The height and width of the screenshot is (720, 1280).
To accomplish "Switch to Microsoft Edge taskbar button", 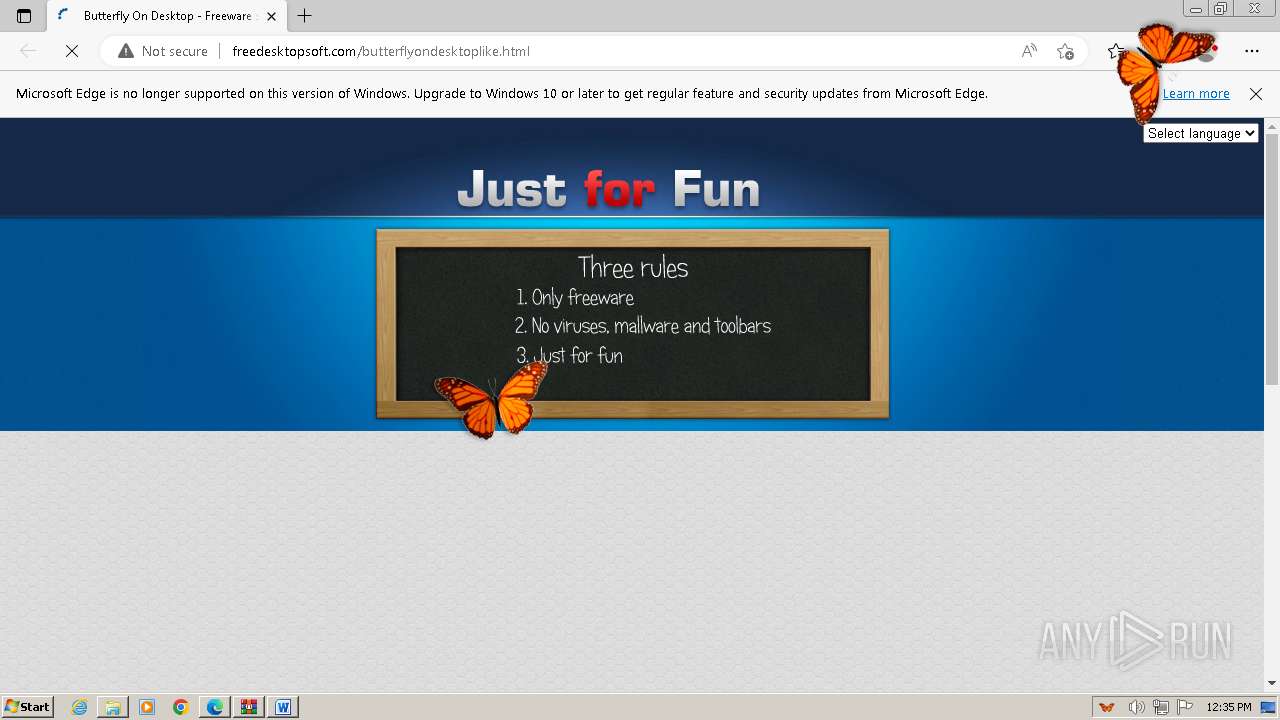I will (215, 707).
